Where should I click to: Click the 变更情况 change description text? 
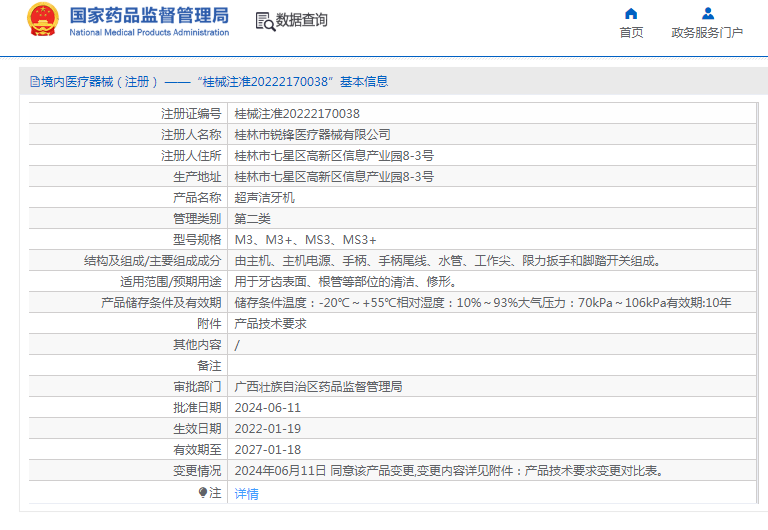click(x=450, y=471)
